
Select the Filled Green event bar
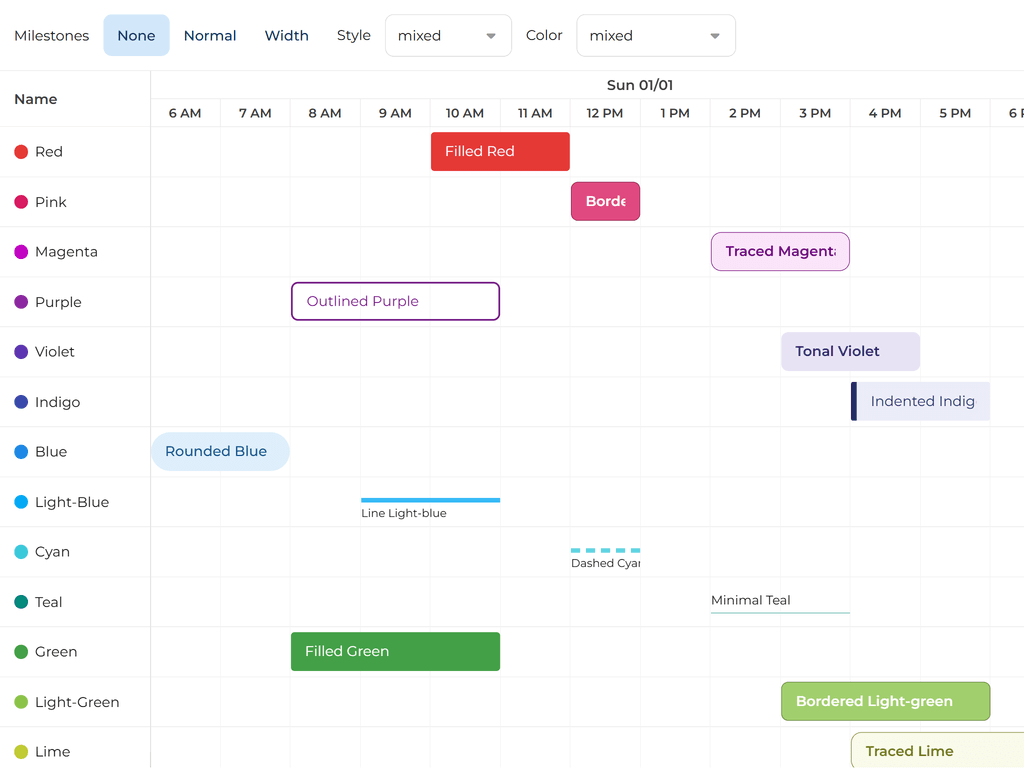point(395,652)
